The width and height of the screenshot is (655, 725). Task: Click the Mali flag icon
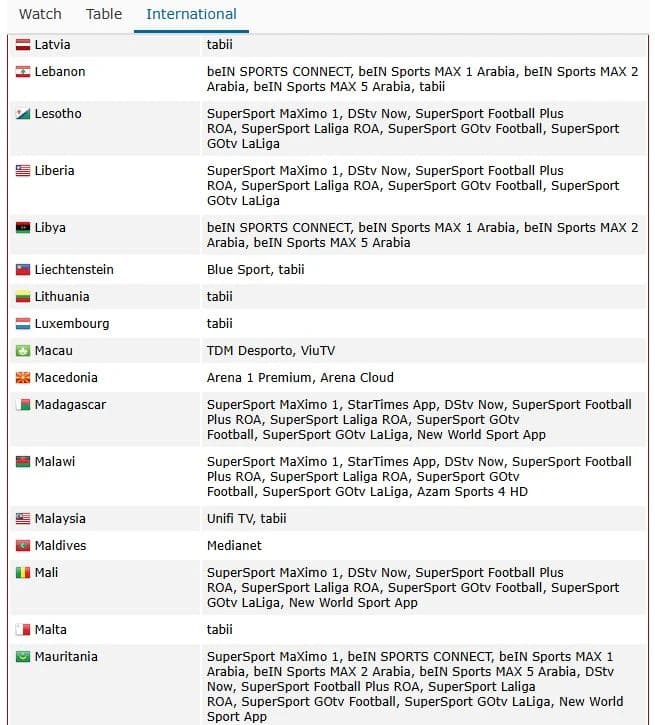[23, 573]
